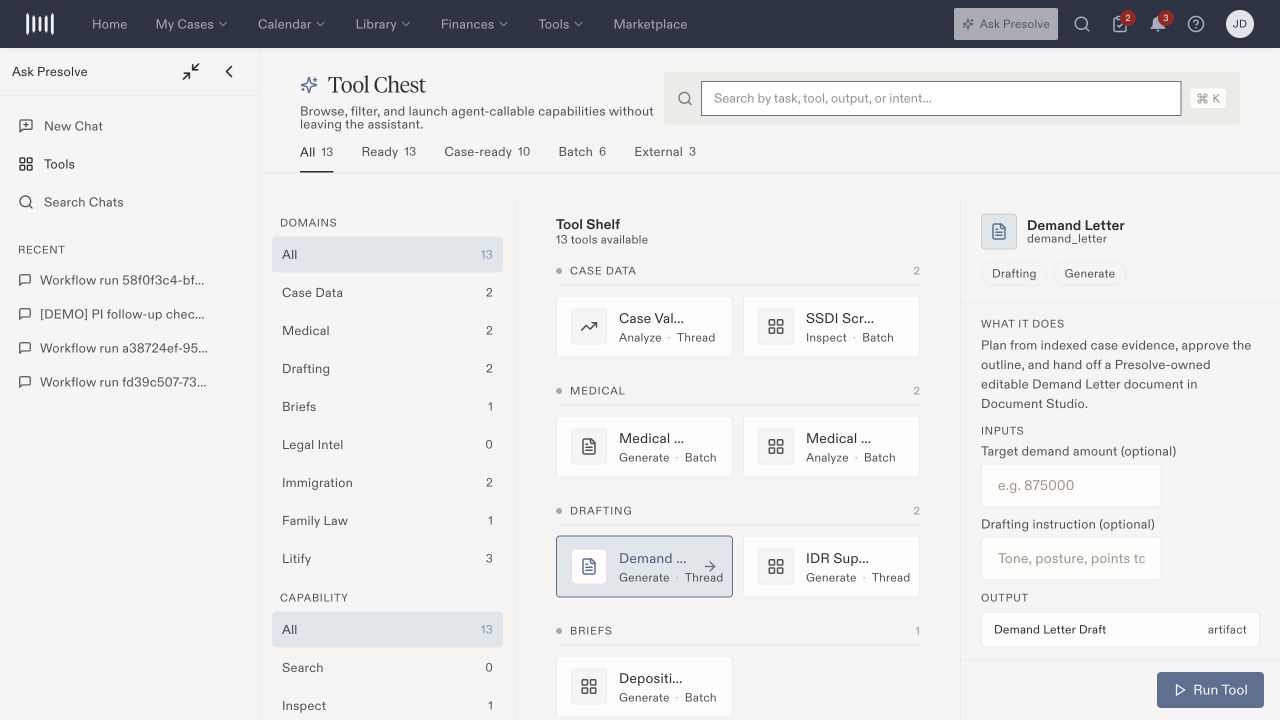Switch to the External tab

coord(665,152)
